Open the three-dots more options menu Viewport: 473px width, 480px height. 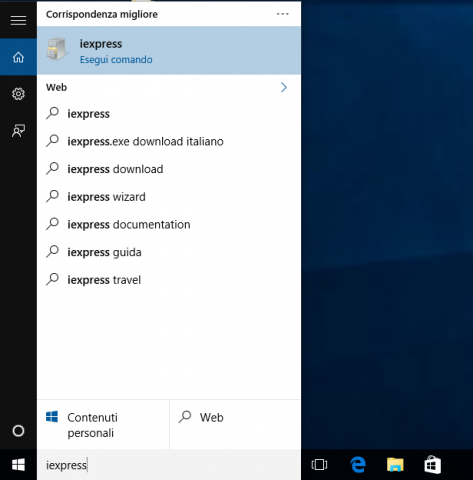point(282,14)
